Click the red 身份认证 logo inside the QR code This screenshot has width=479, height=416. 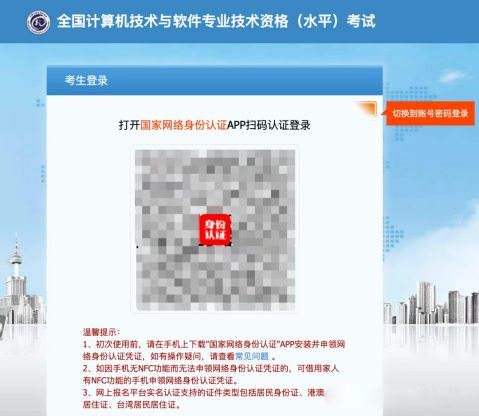point(215,230)
